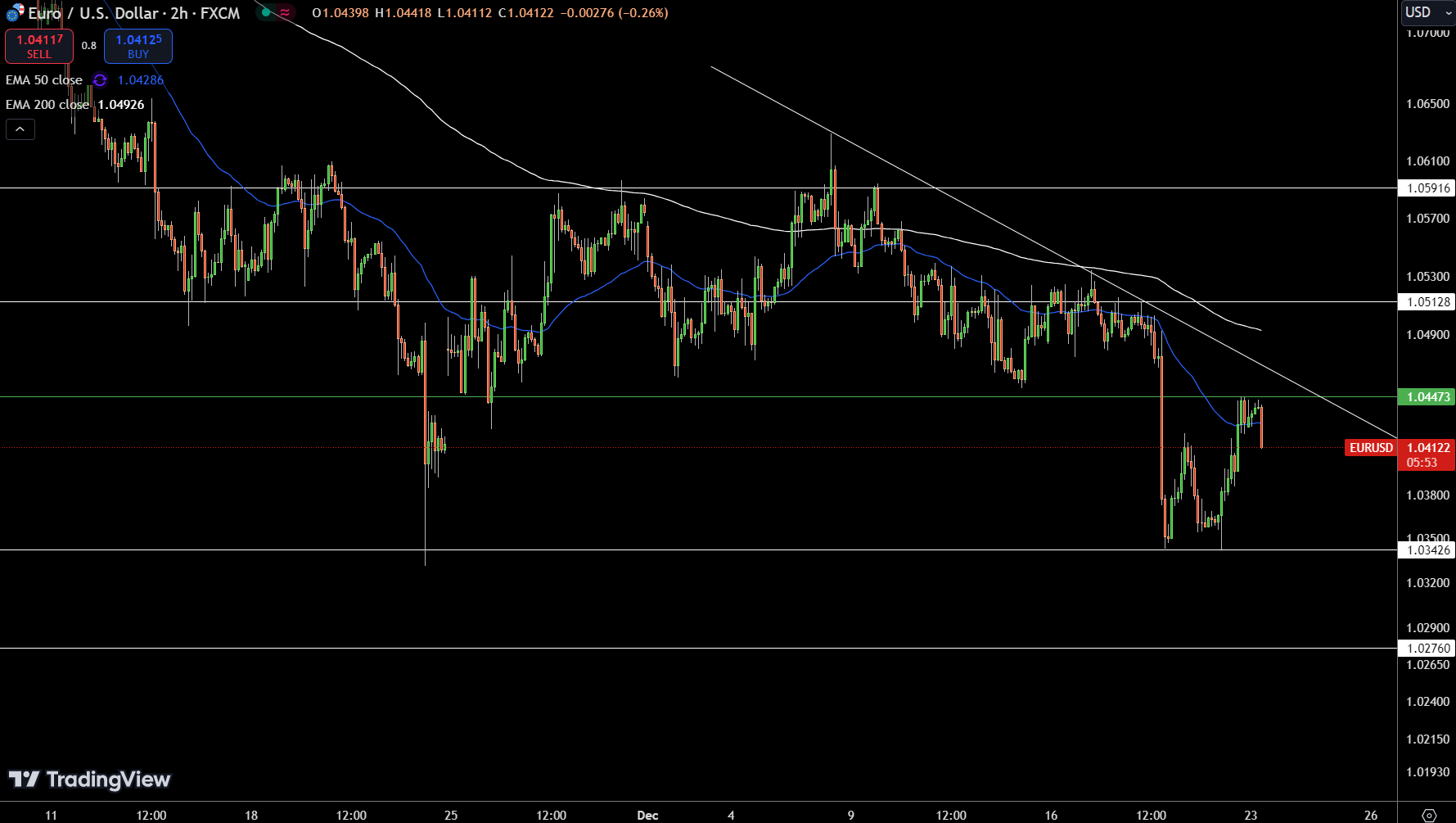1456x823 pixels.
Task: Click the purple refresh icon beside EMA 50
Action: pyautogui.click(x=100, y=80)
